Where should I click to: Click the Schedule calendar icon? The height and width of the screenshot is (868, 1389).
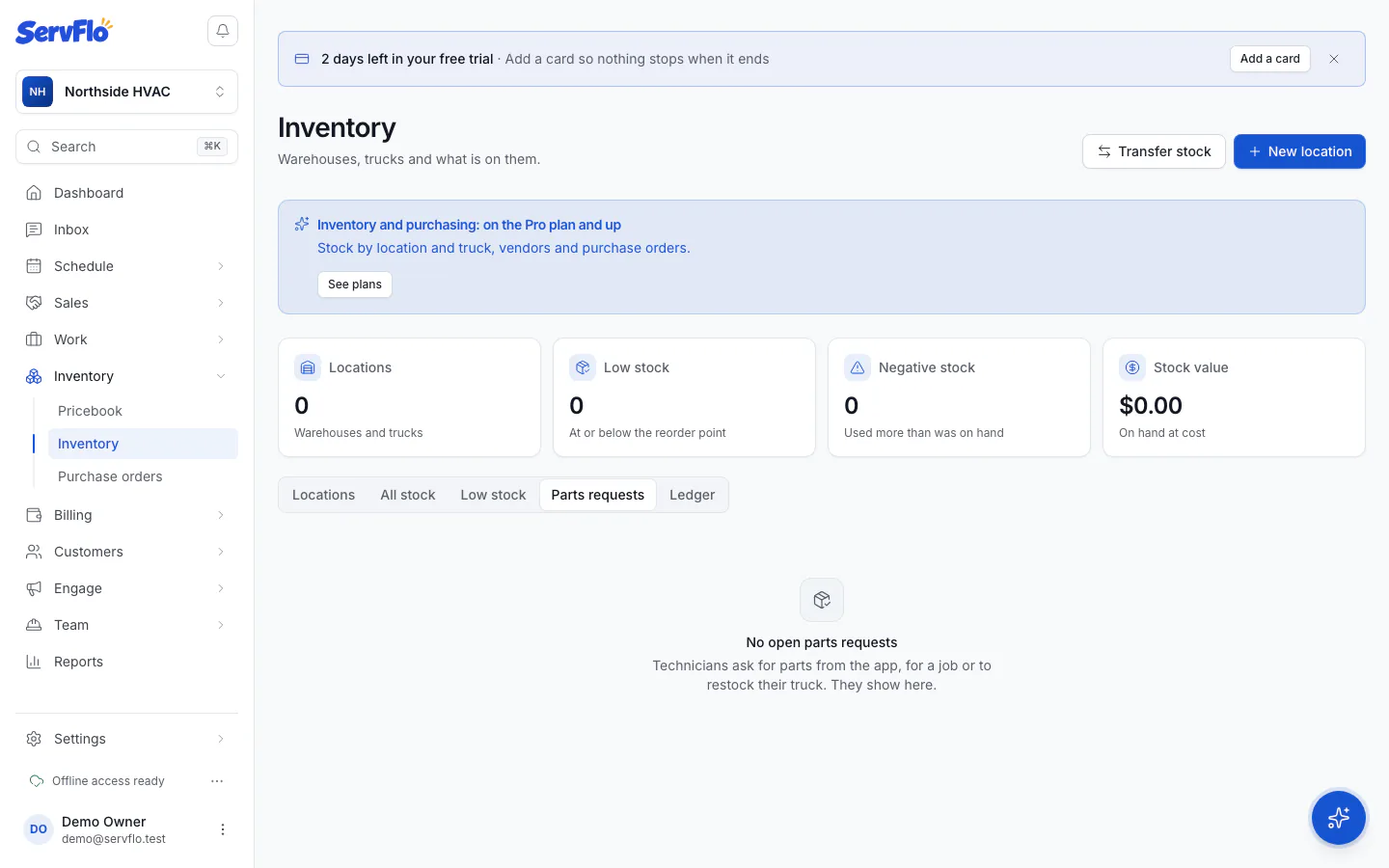[x=34, y=266]
